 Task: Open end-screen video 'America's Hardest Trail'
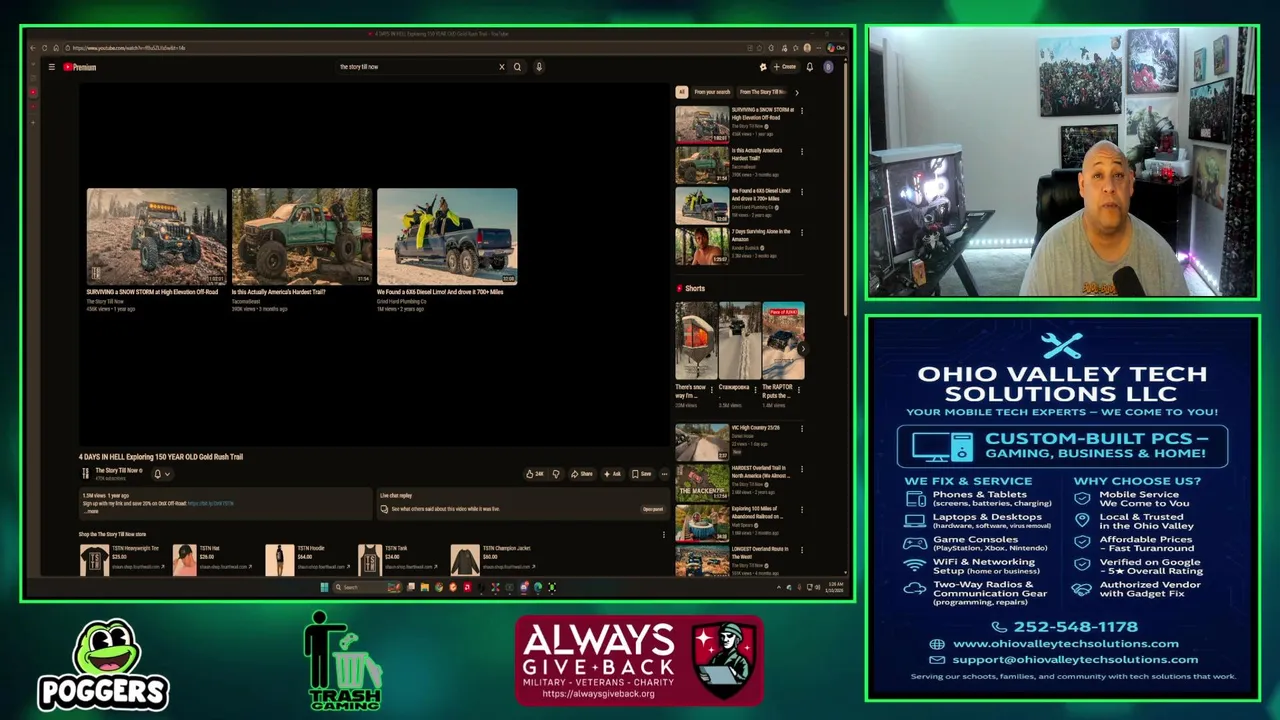pos(301,236)
